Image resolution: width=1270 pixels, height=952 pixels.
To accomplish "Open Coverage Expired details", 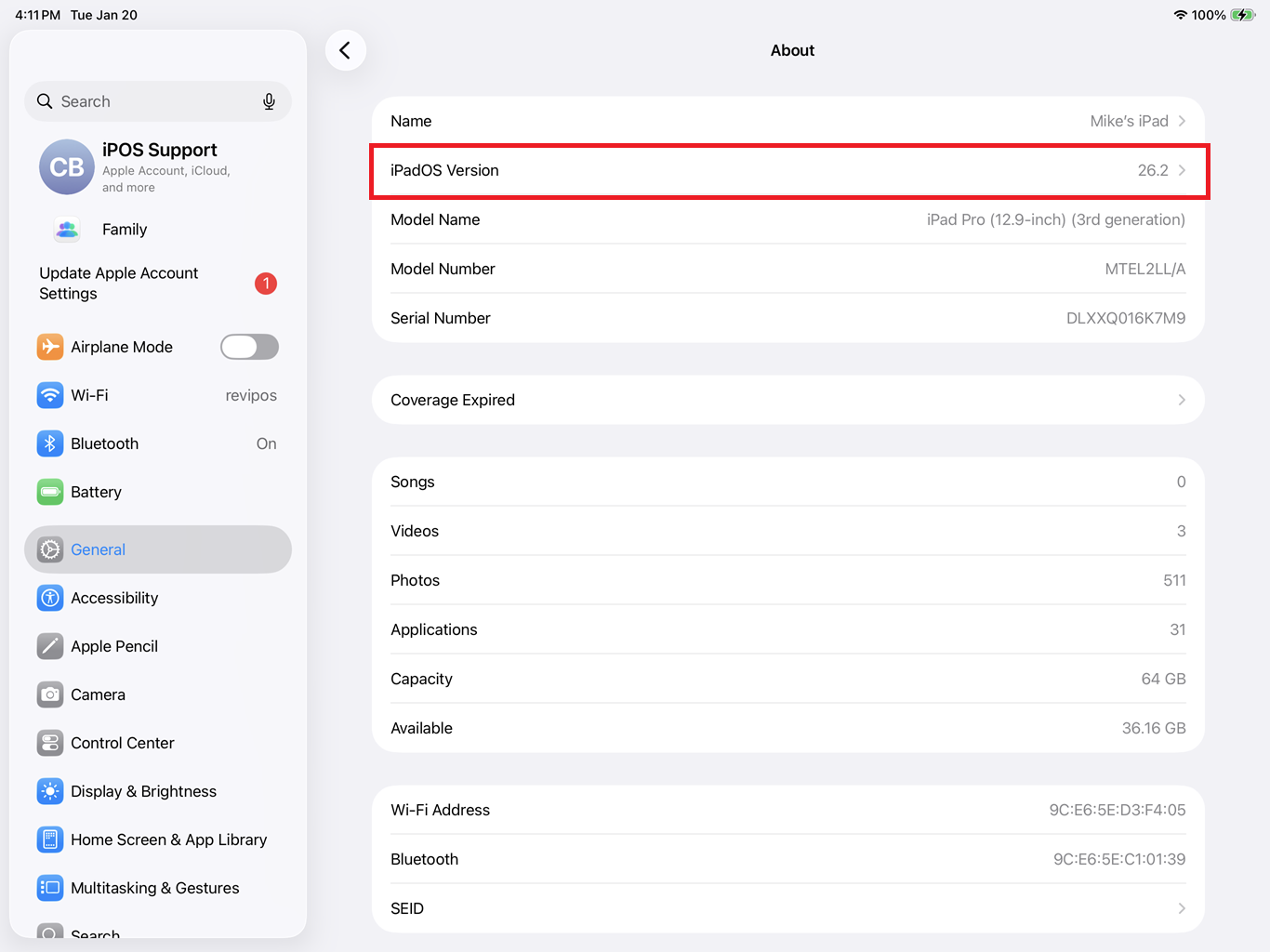I will tap(788, 400).
